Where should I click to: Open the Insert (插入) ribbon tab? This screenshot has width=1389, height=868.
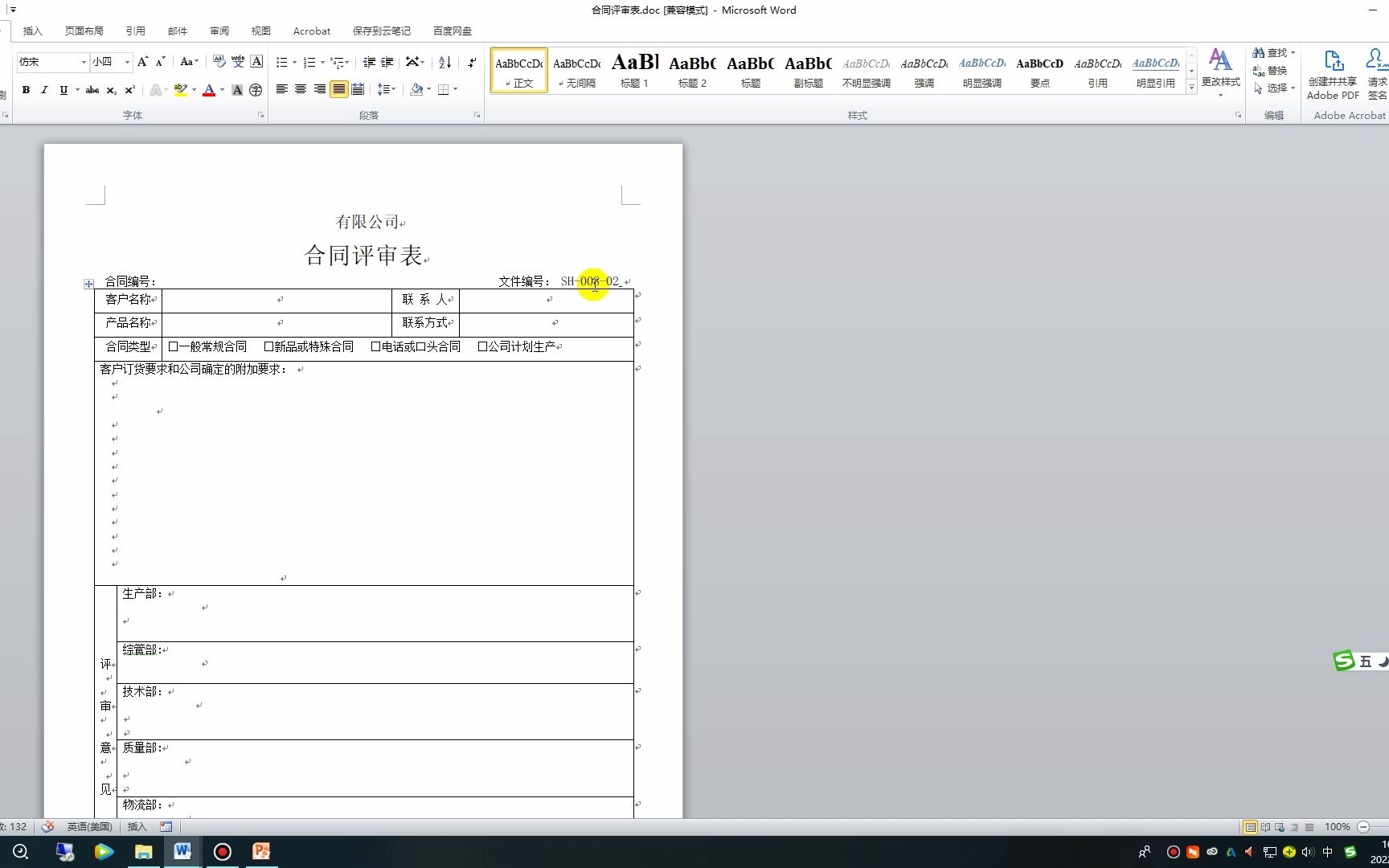point(33,31)
